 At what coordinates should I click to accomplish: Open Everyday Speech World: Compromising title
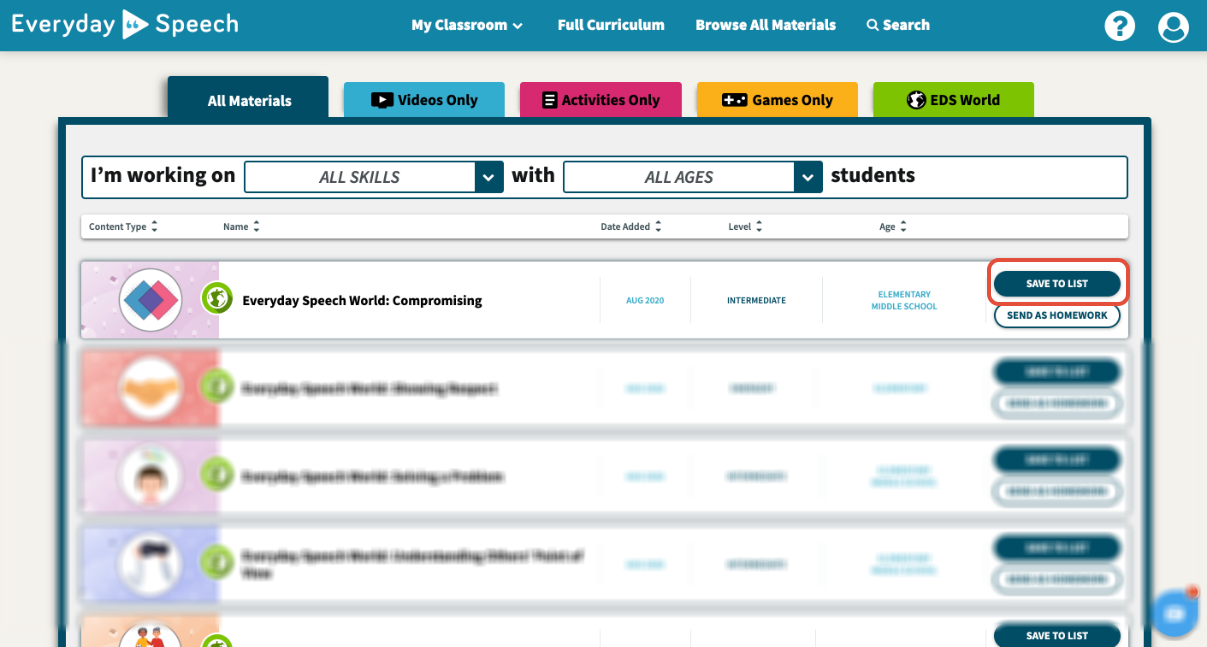[x=362, y=300]
